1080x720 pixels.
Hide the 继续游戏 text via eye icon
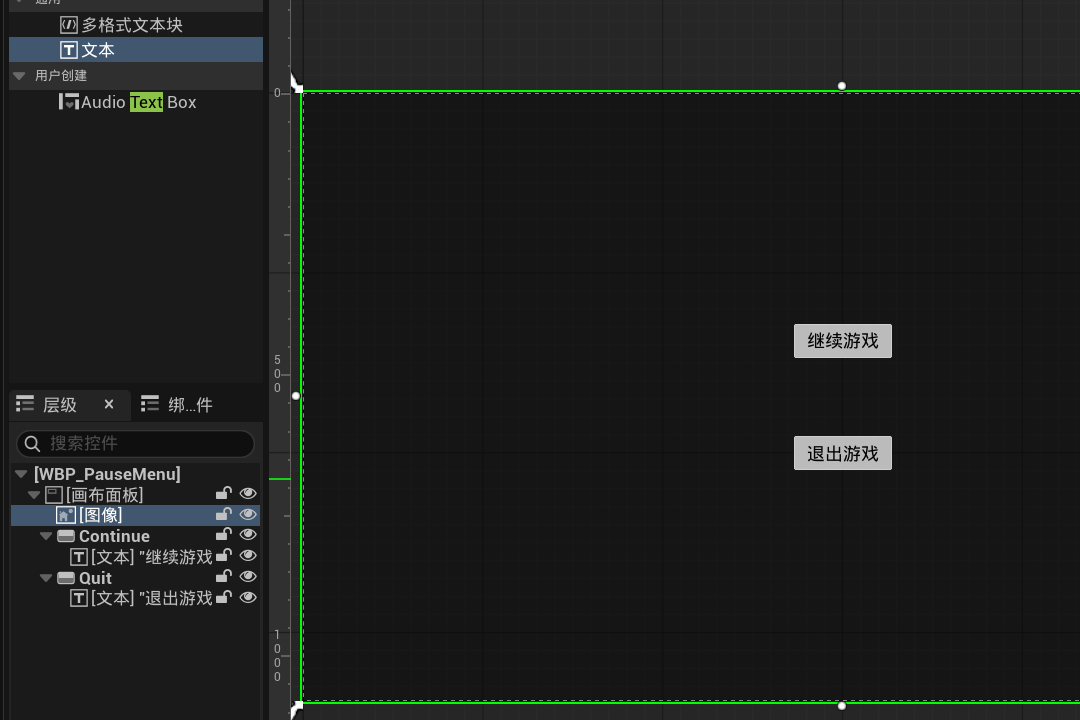248,555
